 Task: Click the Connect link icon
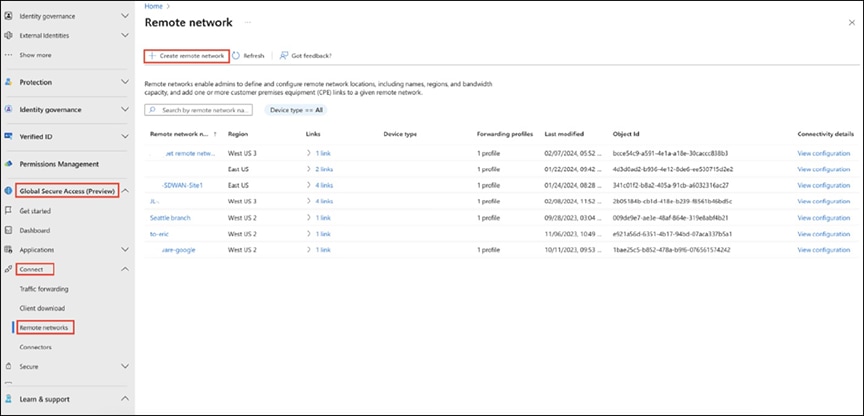tap(8, 269)
